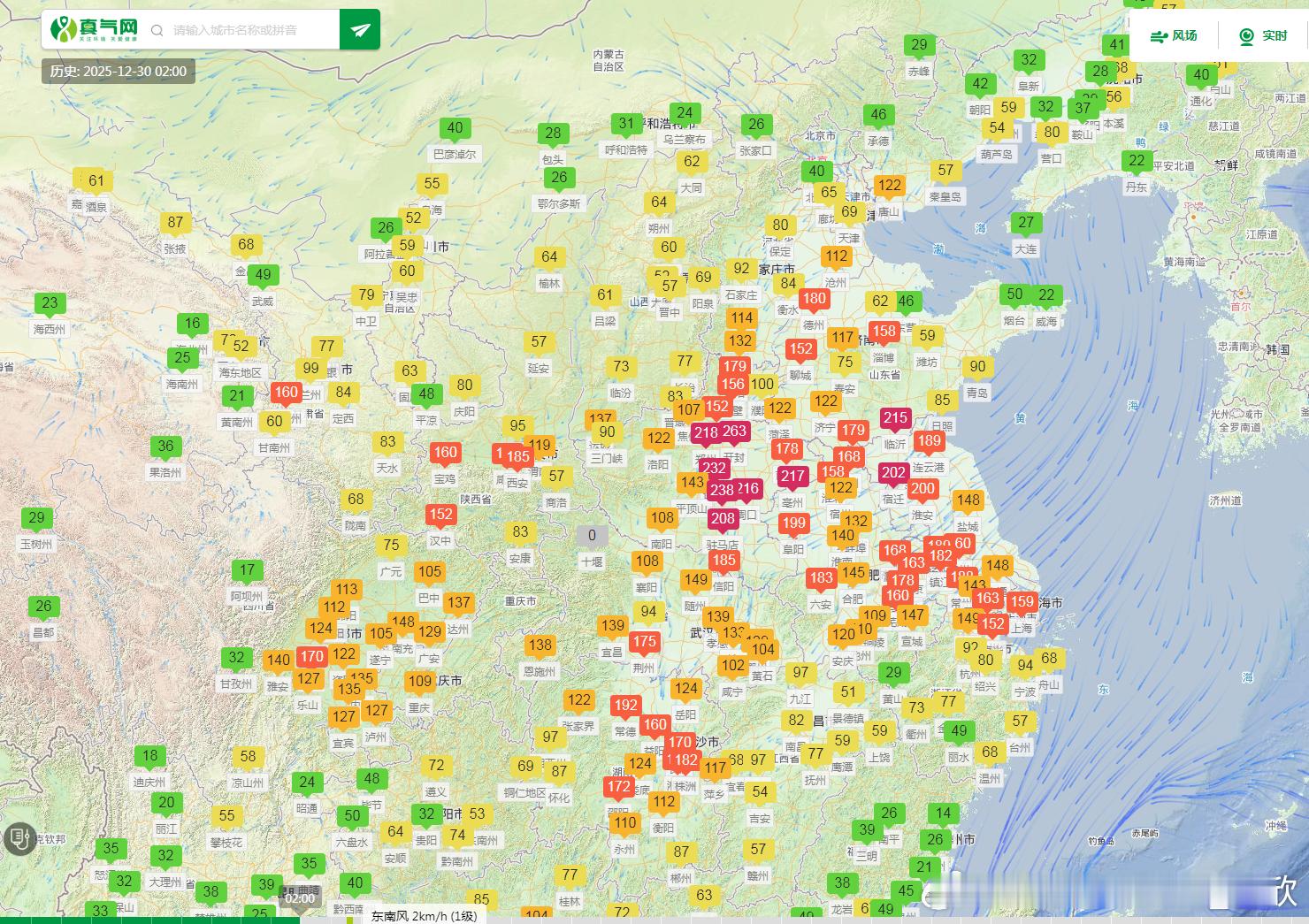
Task: Open the 九江 marker showing 97
Action: click(800, 674)
